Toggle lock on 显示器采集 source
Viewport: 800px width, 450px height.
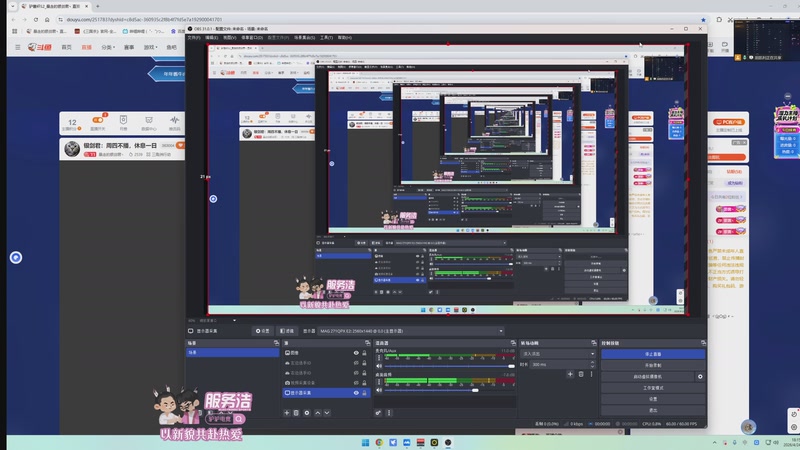[x=364, y=393]
